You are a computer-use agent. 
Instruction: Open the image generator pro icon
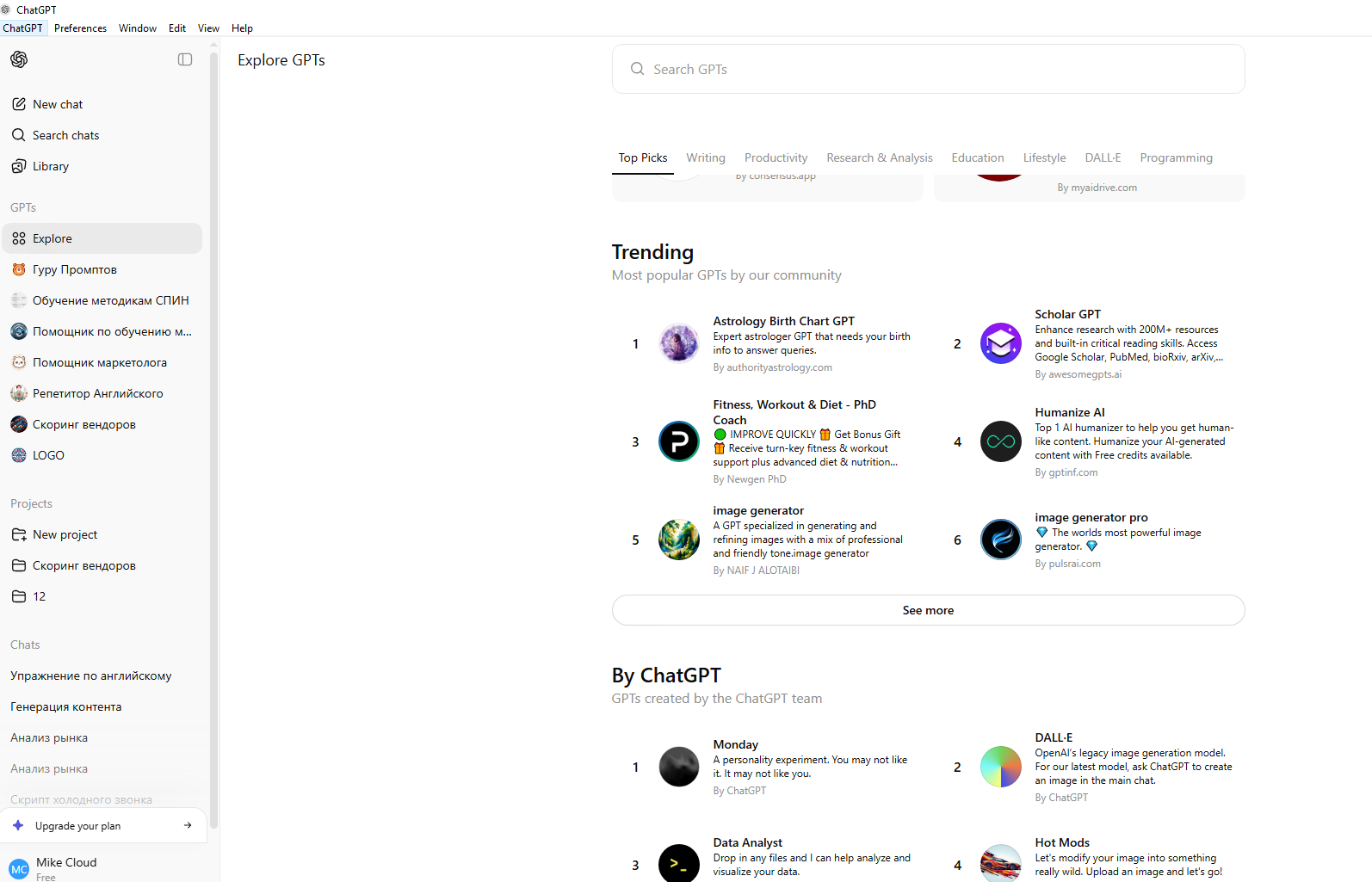[1000, 540]
